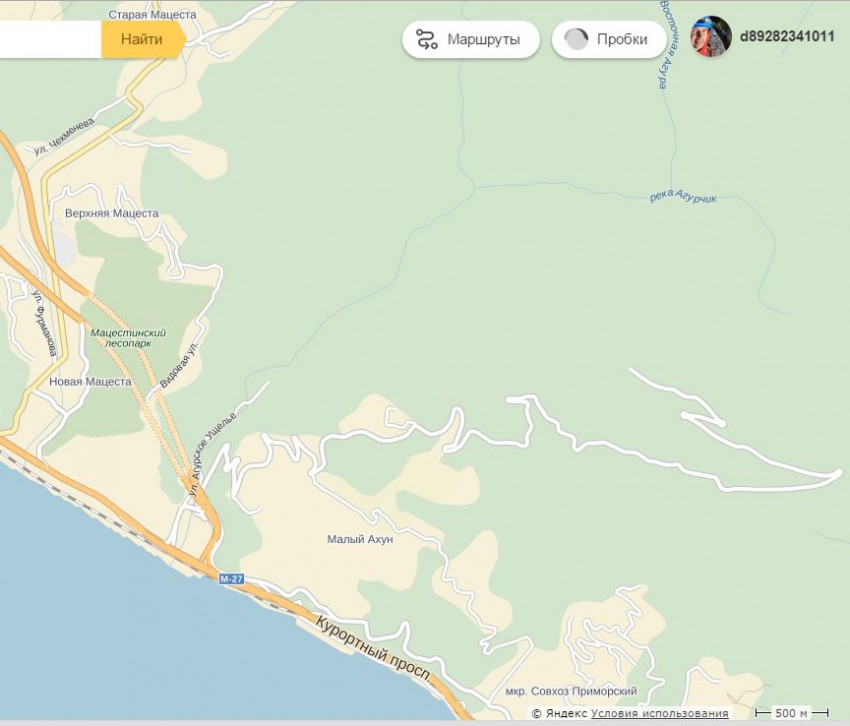
Task: Open the user profile avatar
Action: click(x=711, y=37)
